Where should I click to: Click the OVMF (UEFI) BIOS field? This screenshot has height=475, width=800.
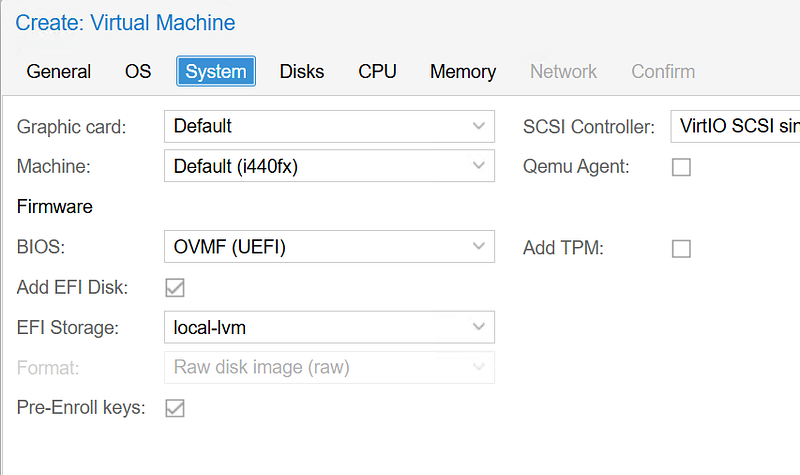(x=312, y=247)
